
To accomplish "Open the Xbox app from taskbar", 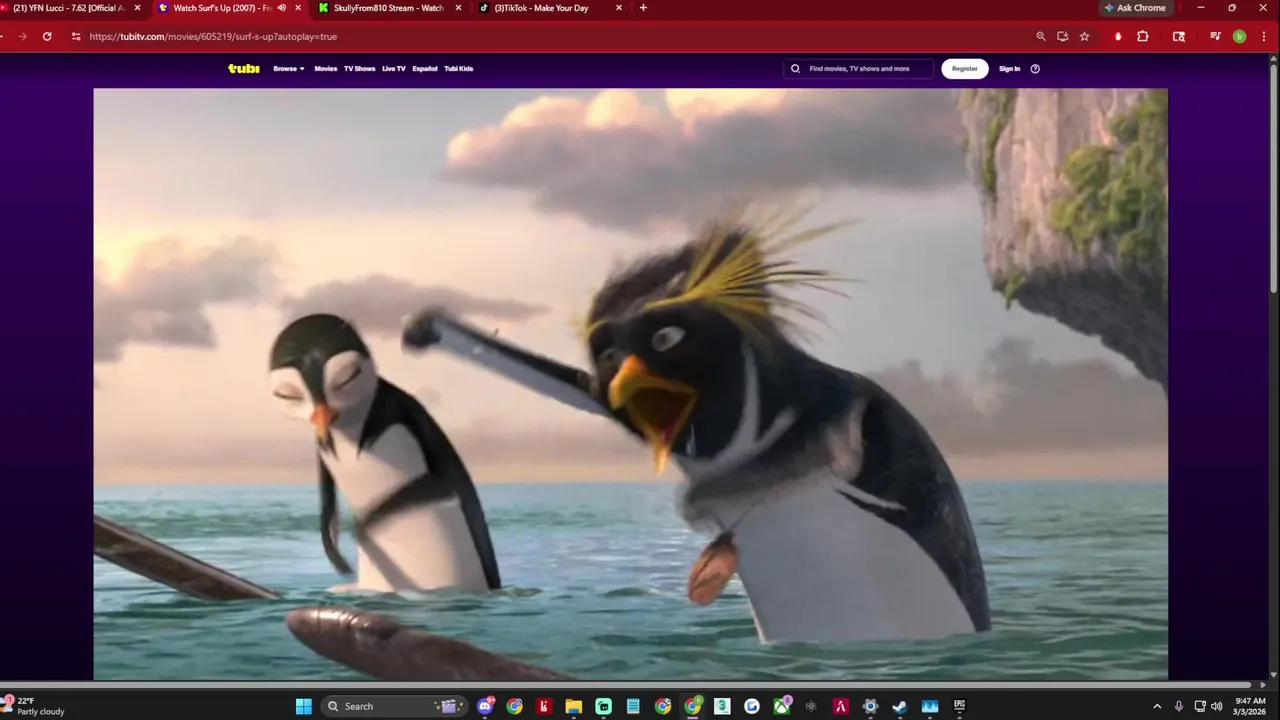I will click(782, 706).
